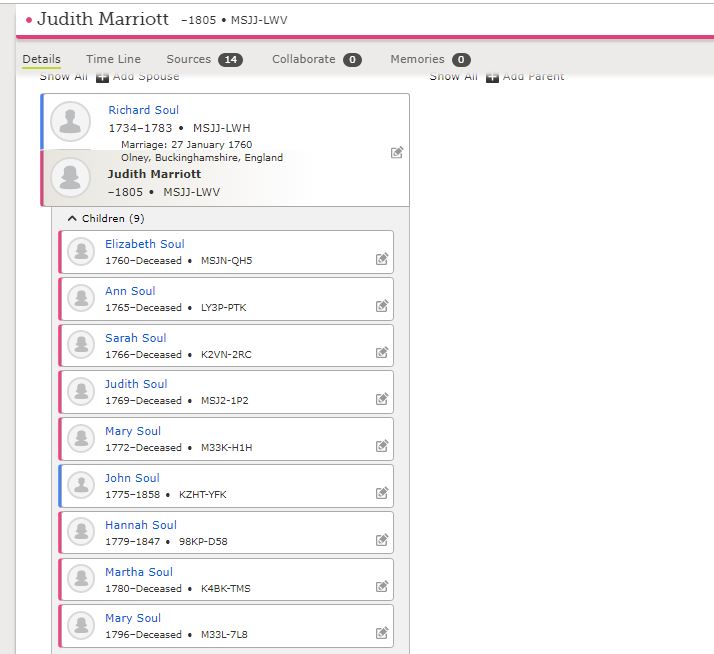714x654 pixels.
Task: Edit relationship for Martha Soul
Action: [x=382, y=586]
